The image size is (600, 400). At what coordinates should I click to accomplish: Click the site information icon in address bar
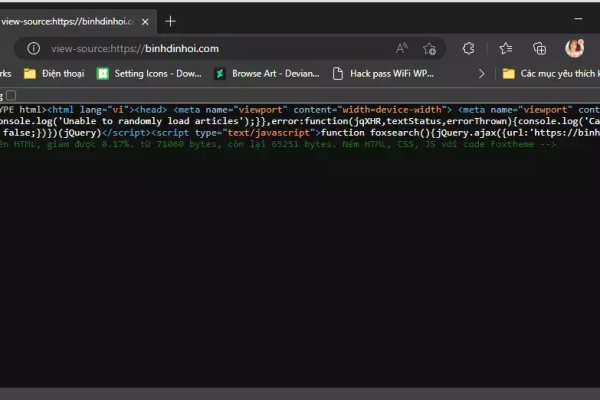33,49
